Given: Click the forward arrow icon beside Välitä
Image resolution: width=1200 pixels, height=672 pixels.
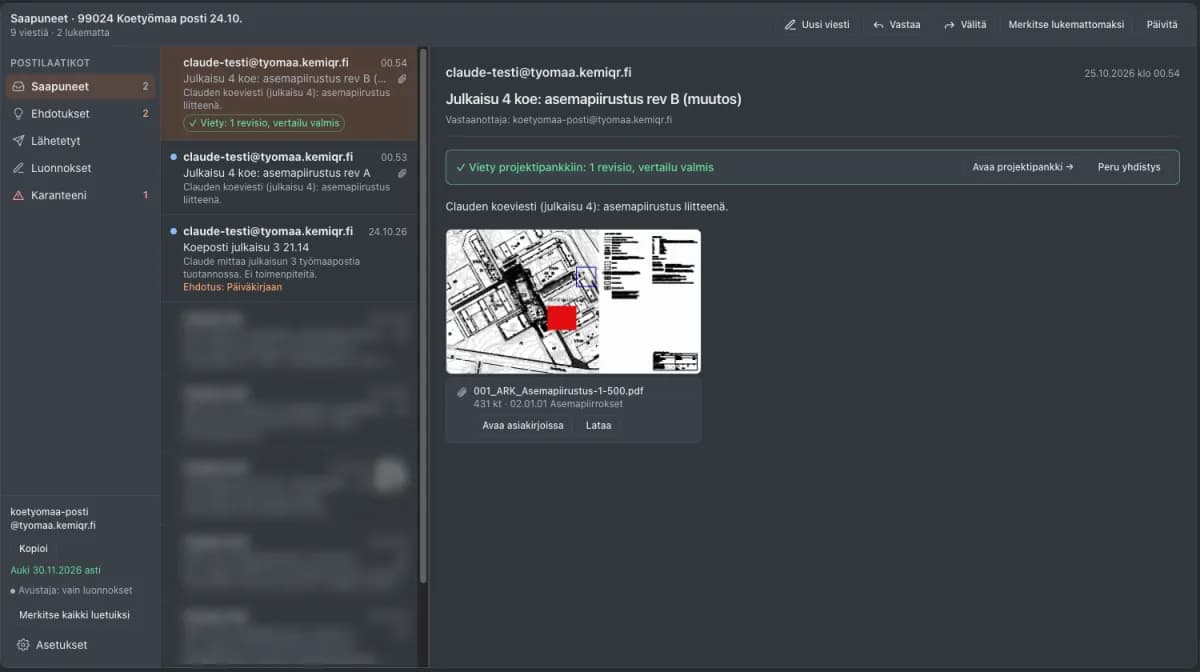Looking at the screenshot, I should tap(949, 25).
